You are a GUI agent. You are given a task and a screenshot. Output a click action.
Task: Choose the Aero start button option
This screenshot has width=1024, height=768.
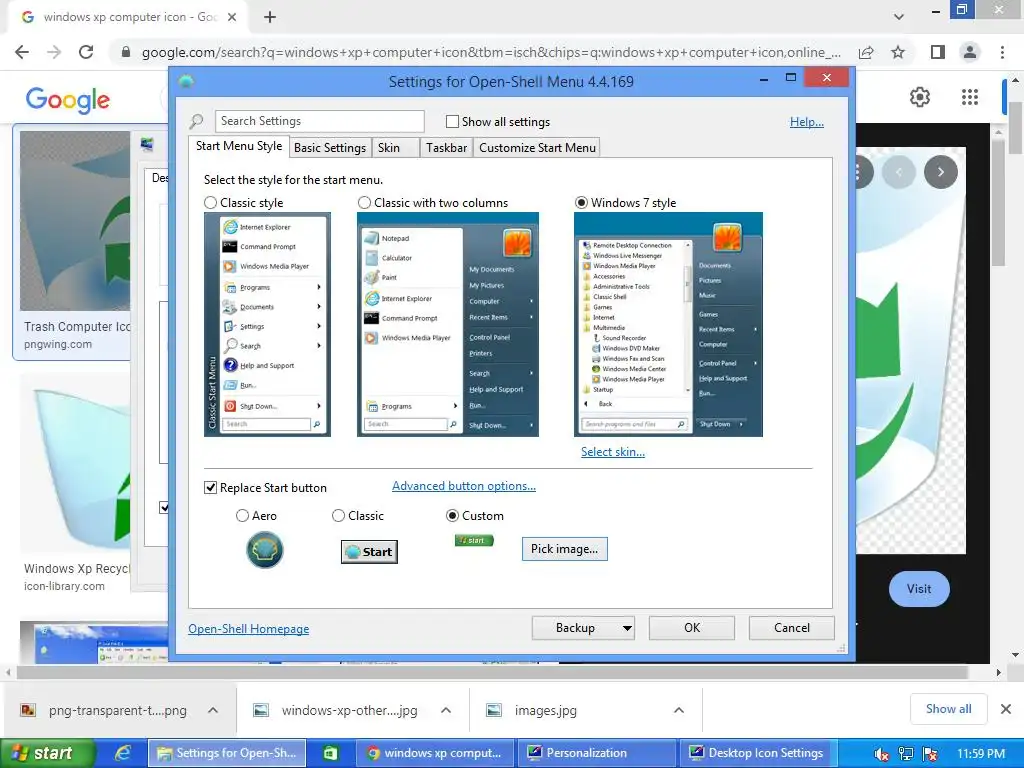tap(242, 516)
